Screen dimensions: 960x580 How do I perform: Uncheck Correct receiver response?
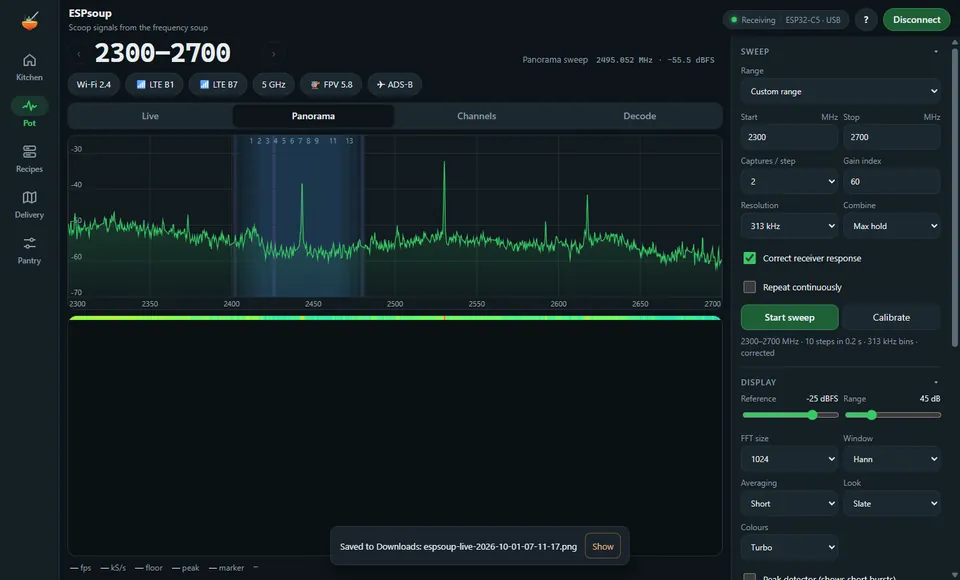(749, 258)
